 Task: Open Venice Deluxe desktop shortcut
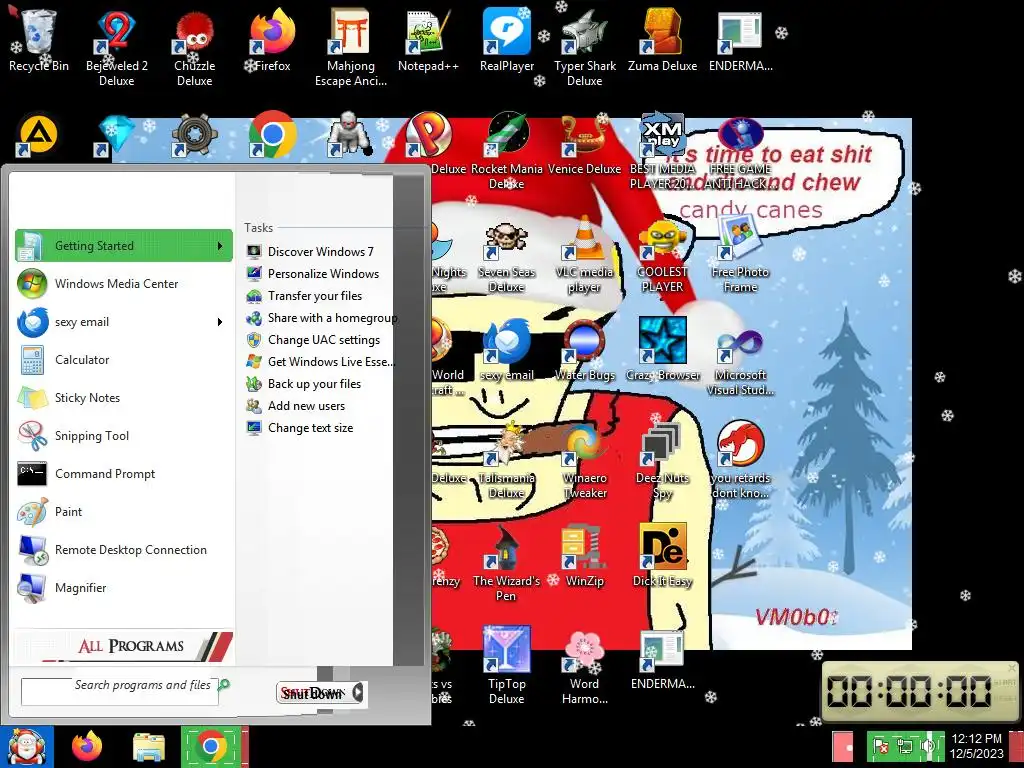tap(584, 144)
